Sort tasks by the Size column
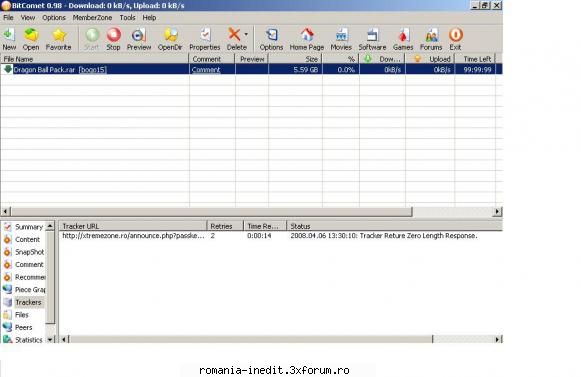This screenshot has height=377, width=581. pos(295,59)
